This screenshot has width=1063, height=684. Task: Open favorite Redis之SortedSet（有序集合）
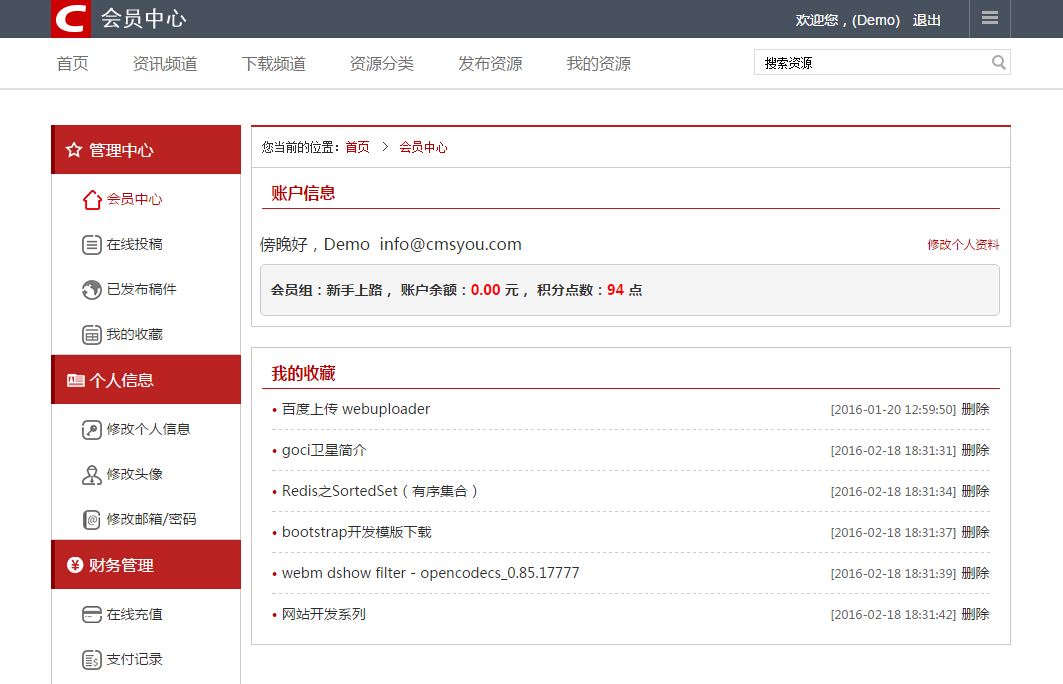[x=380, y=491]
